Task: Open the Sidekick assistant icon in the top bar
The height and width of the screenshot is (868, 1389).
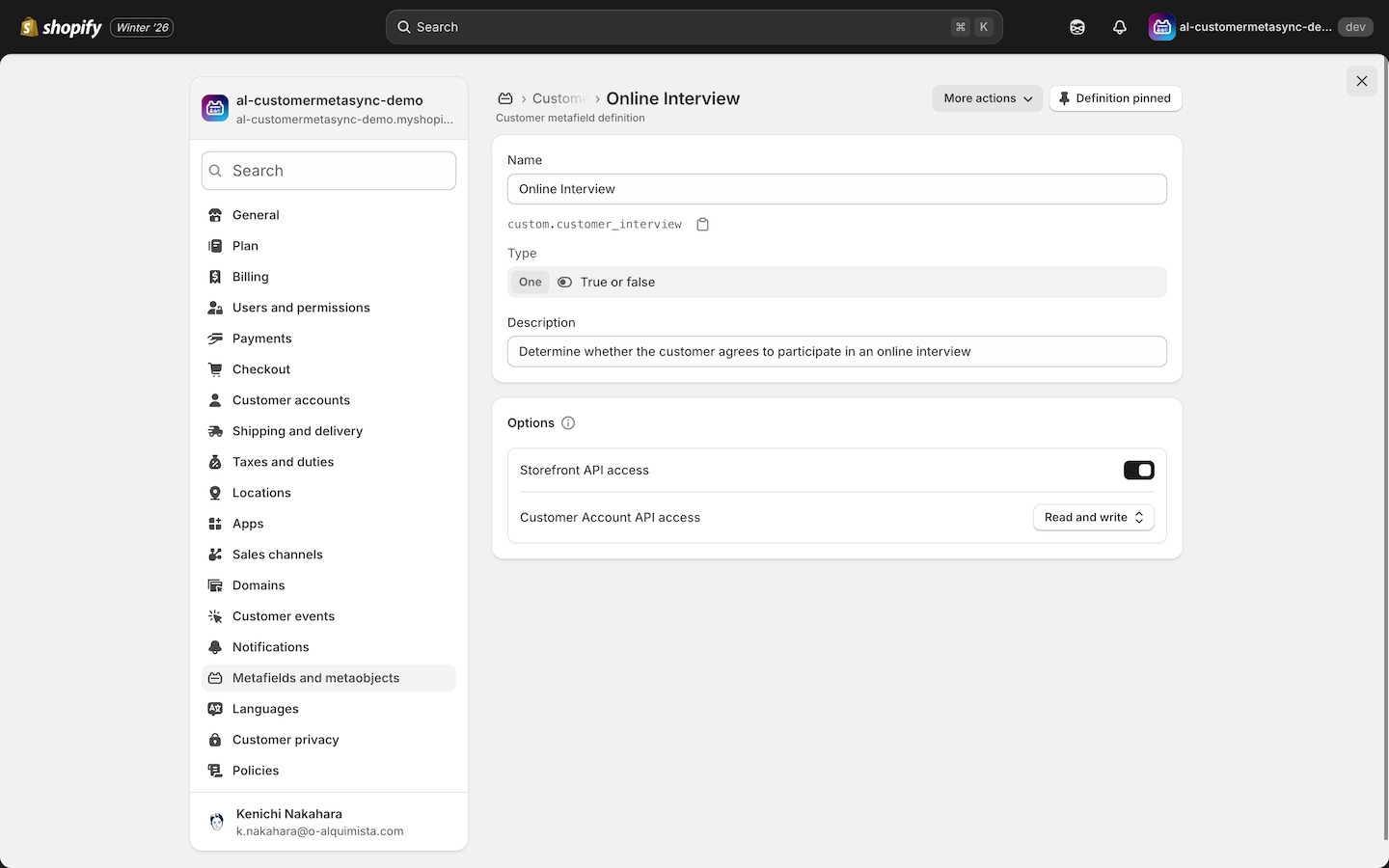Action: tap(1076, 27)
